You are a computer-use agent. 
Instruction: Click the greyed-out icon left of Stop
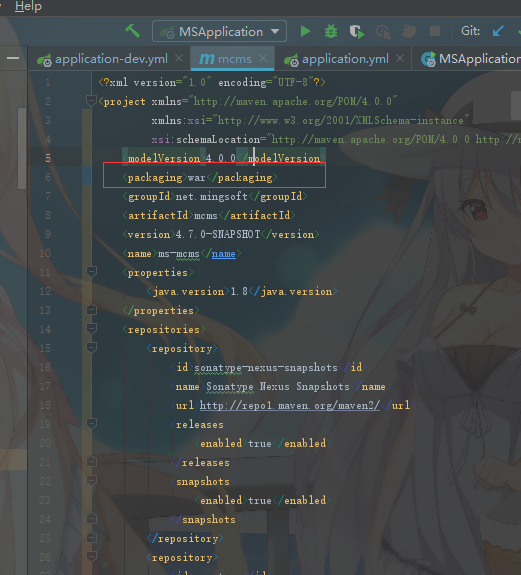pyautogui.click(x=408, y=32)
